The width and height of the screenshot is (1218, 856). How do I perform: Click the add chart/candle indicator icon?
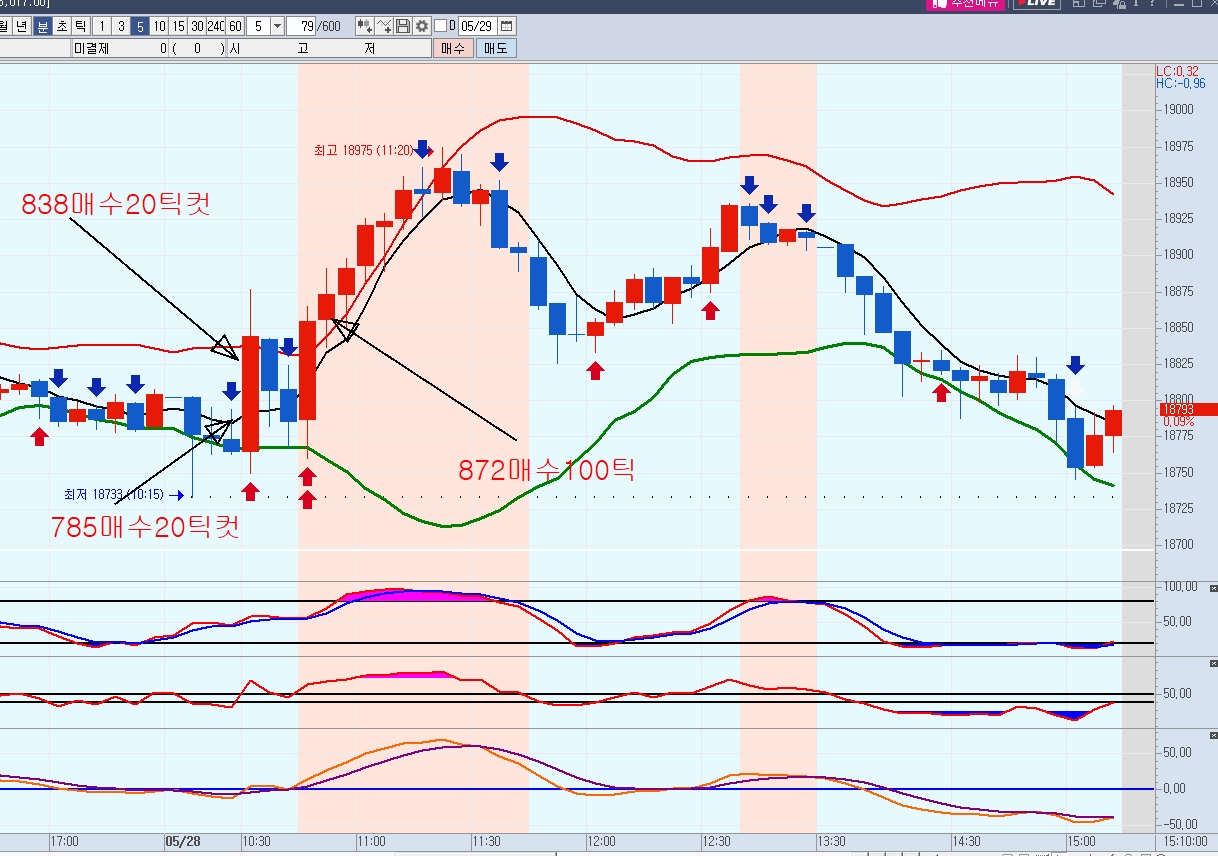coord(364,26)
